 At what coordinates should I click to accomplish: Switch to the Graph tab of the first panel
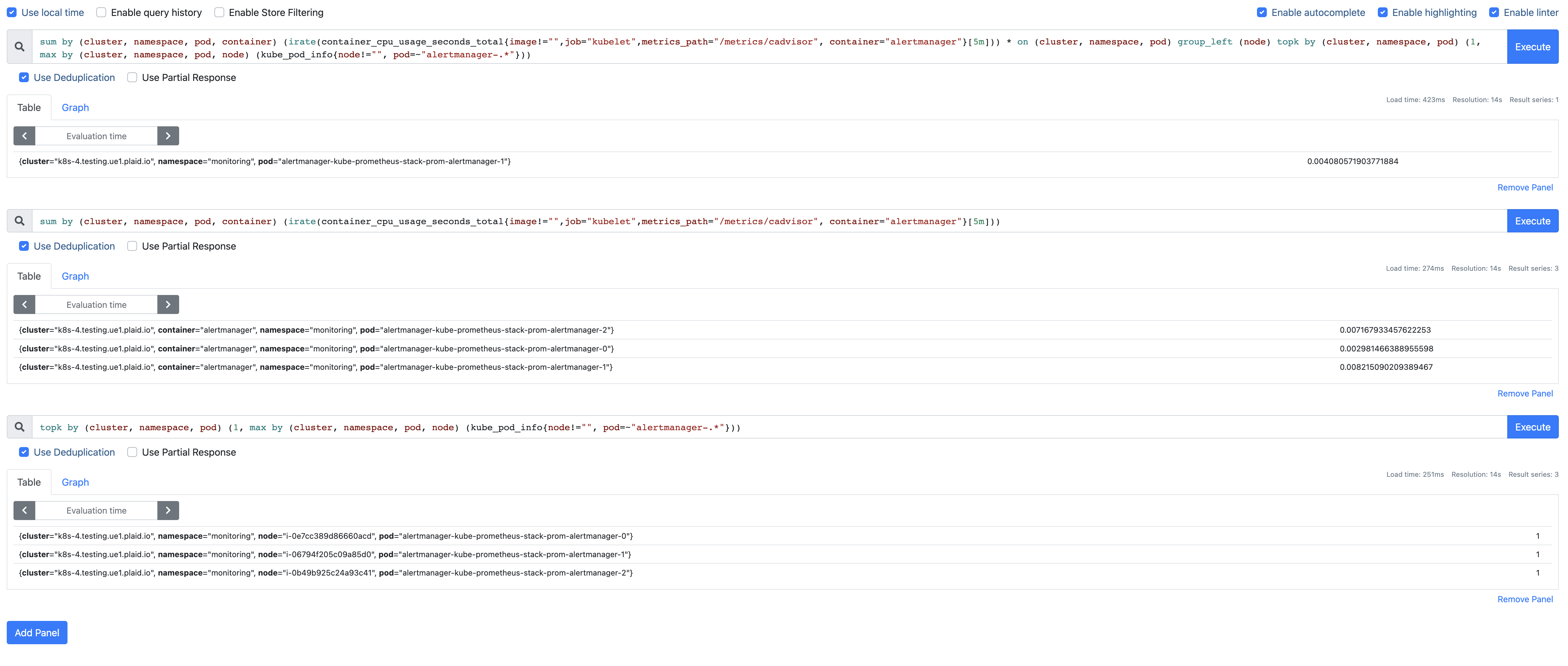(75, 107)
